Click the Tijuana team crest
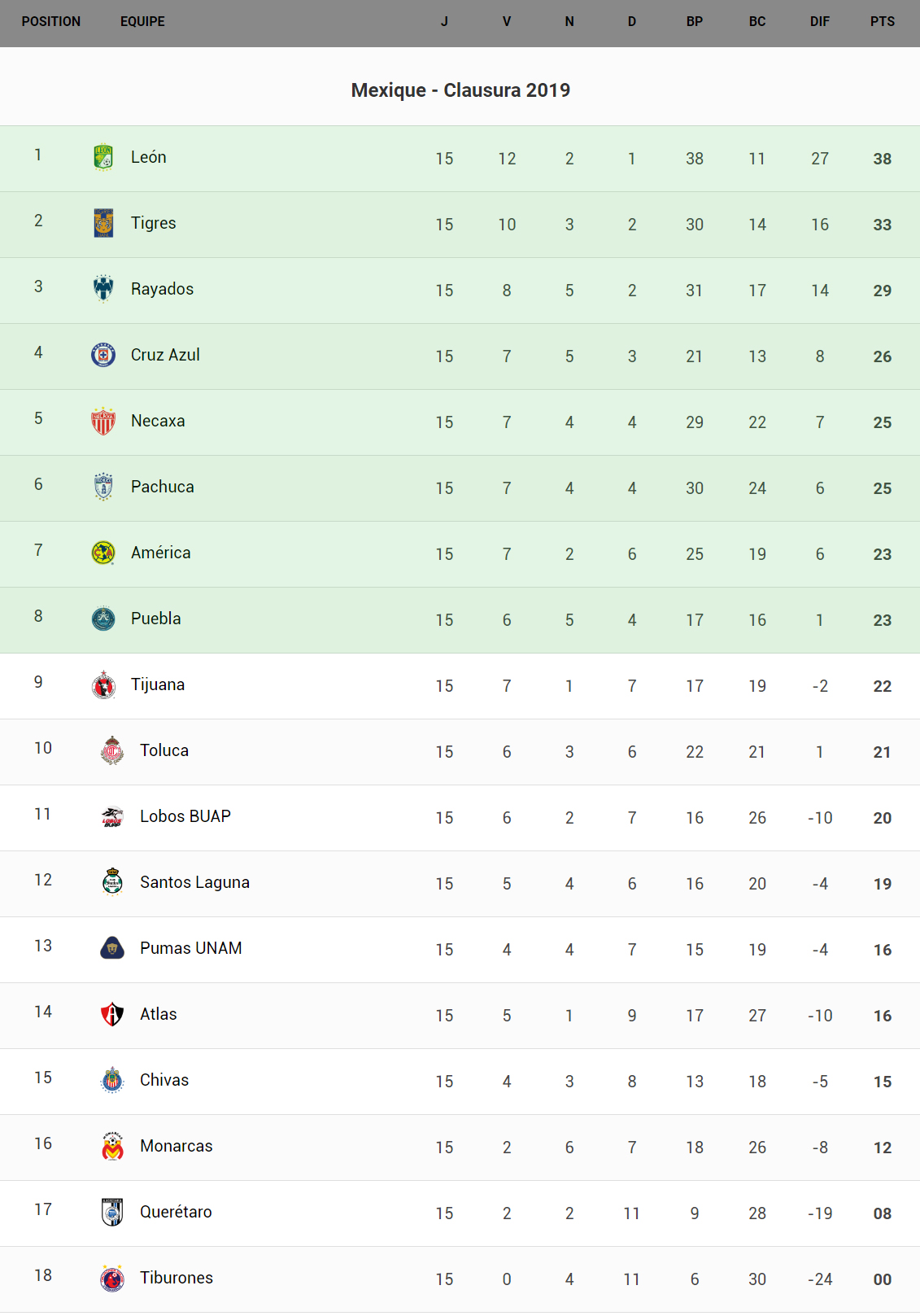This screenshot has width=920, height=1316. 103,684
